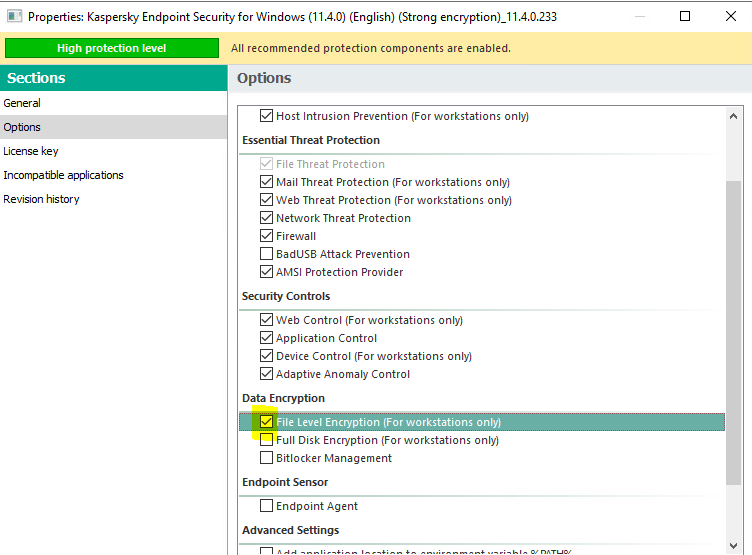Minimize the Properties window

click(x=640, y=16)
